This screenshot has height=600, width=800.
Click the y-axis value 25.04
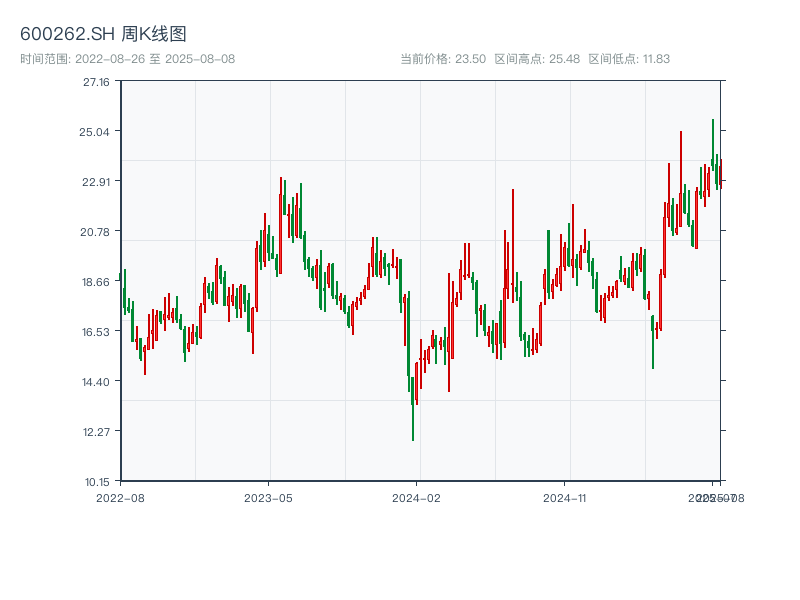pyautogui.click(x=94, y=132)
